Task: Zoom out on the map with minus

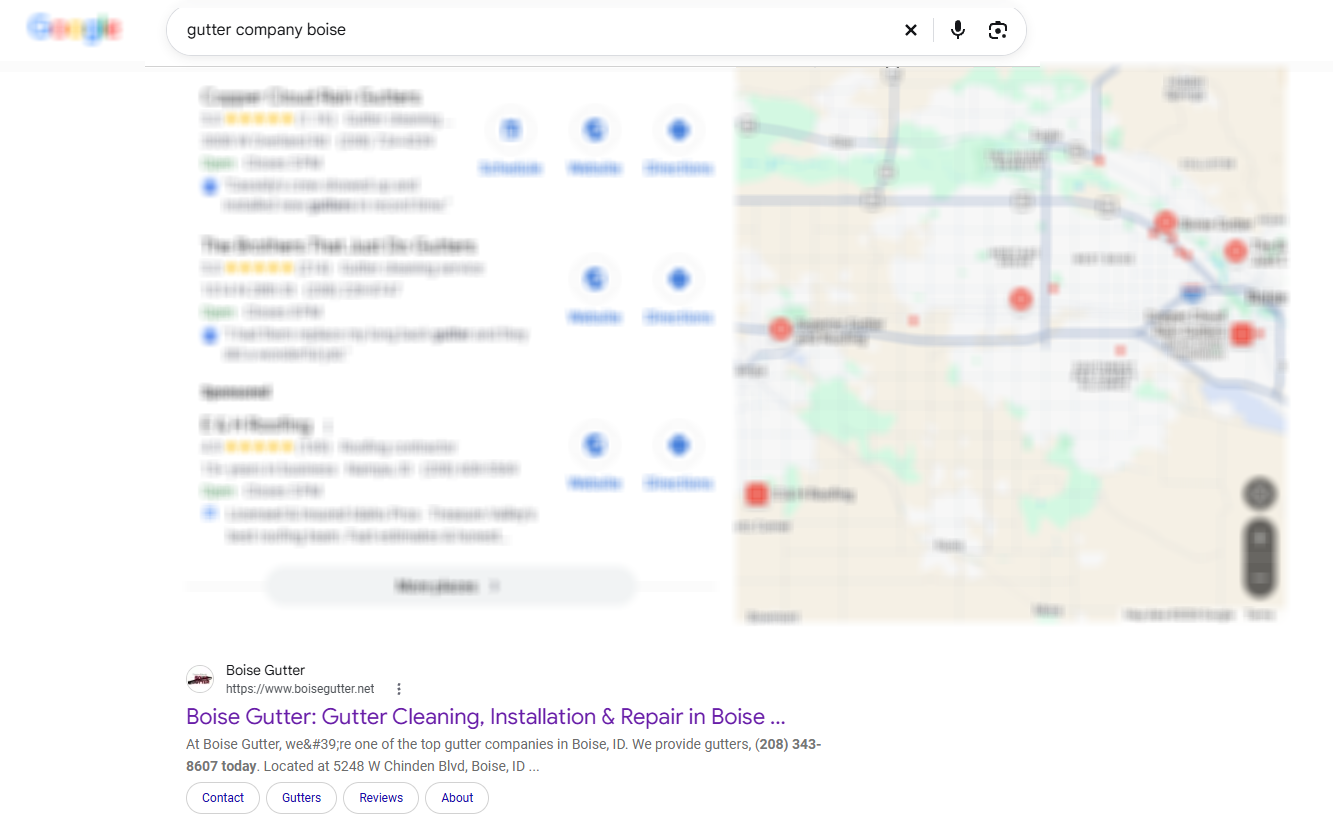Action: [1260, 578]
